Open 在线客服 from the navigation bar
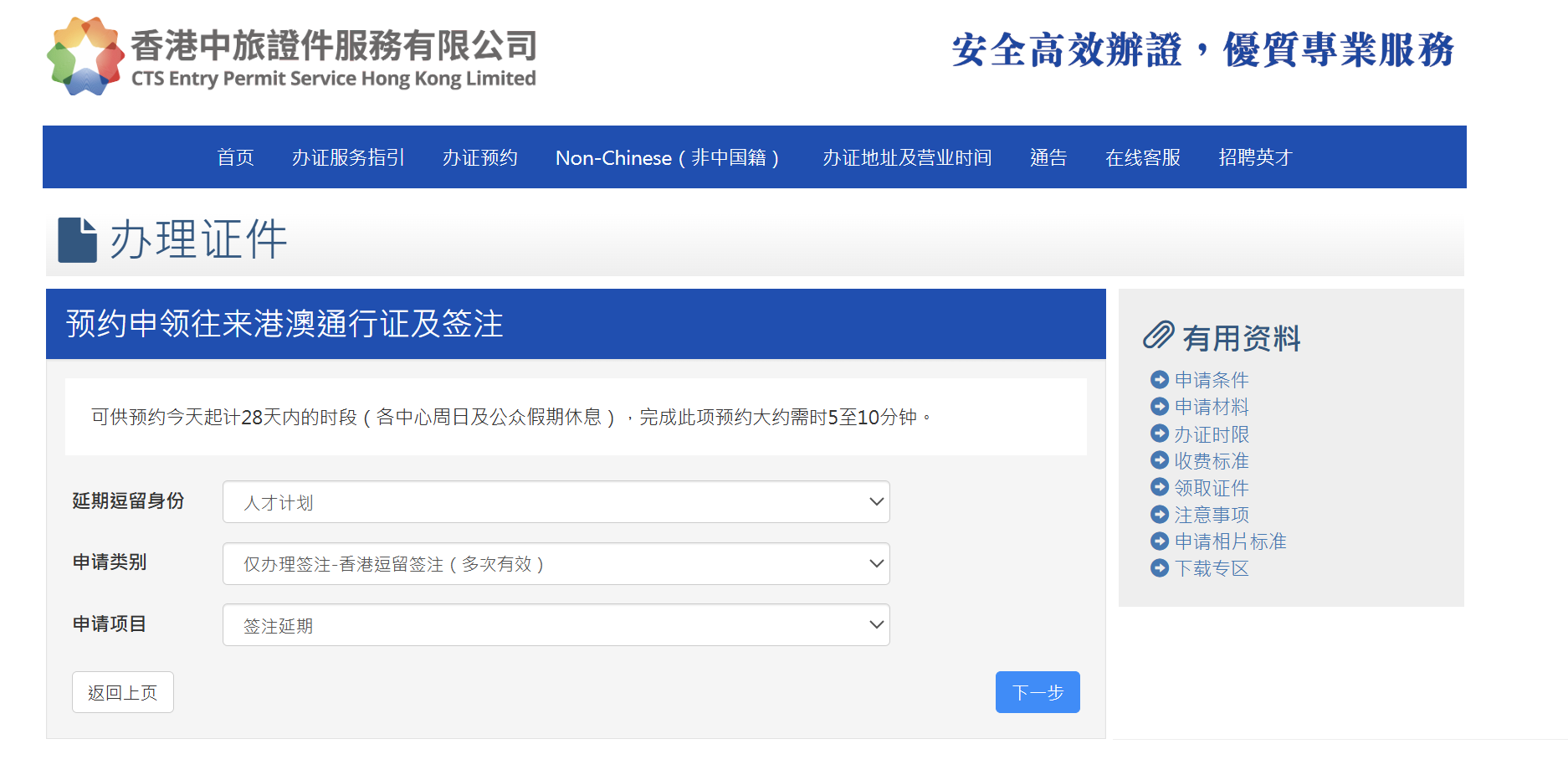The height and width of the screenshot is (775, 1568). (x=1142, y=158)
